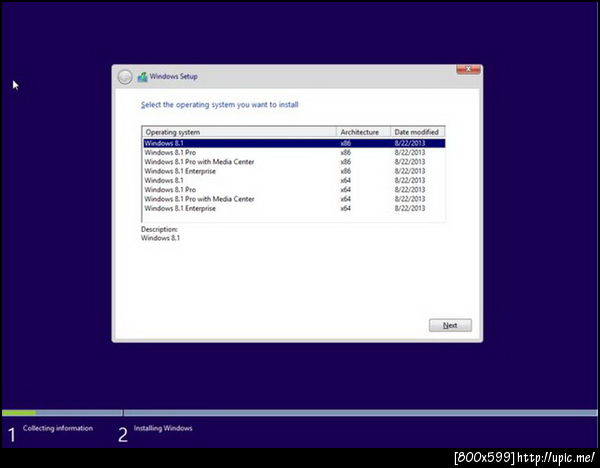Click x64 architecture cell of Windows 8.1 Enterprise

pos(346,208)
